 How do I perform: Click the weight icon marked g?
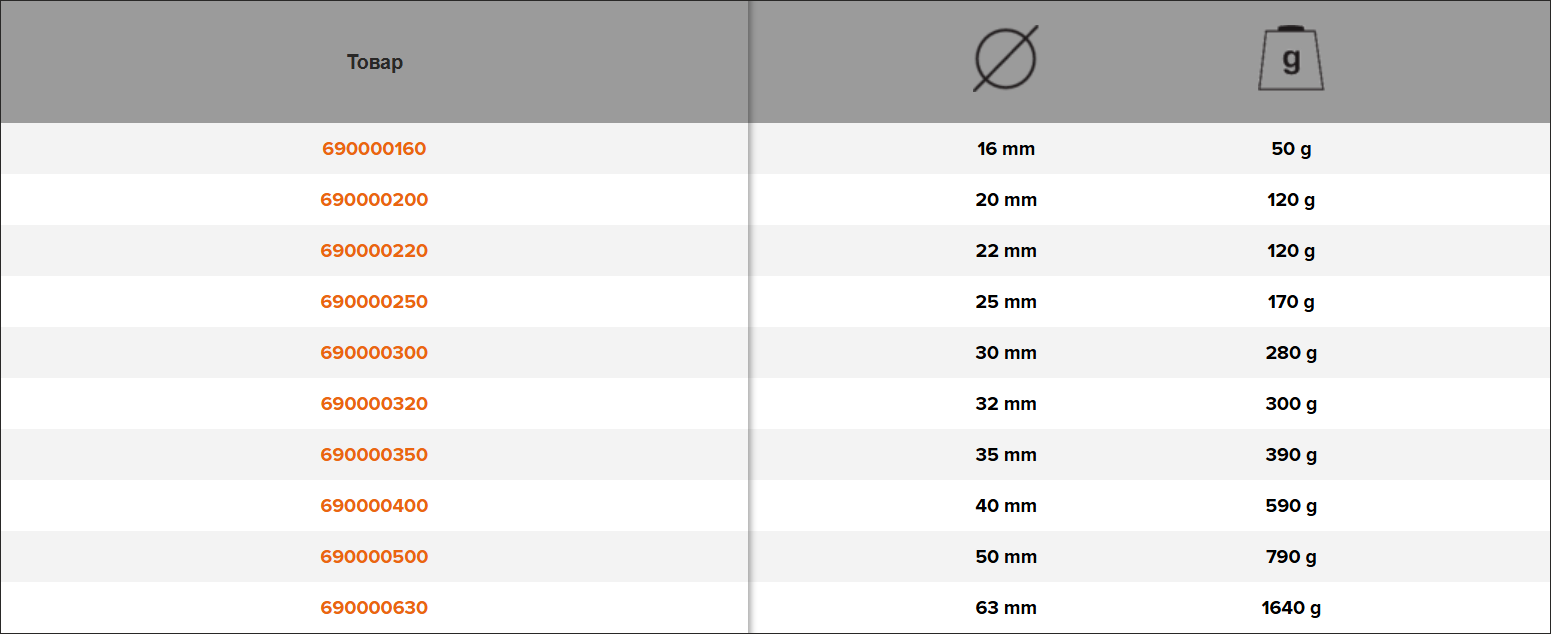point(1291,59)
